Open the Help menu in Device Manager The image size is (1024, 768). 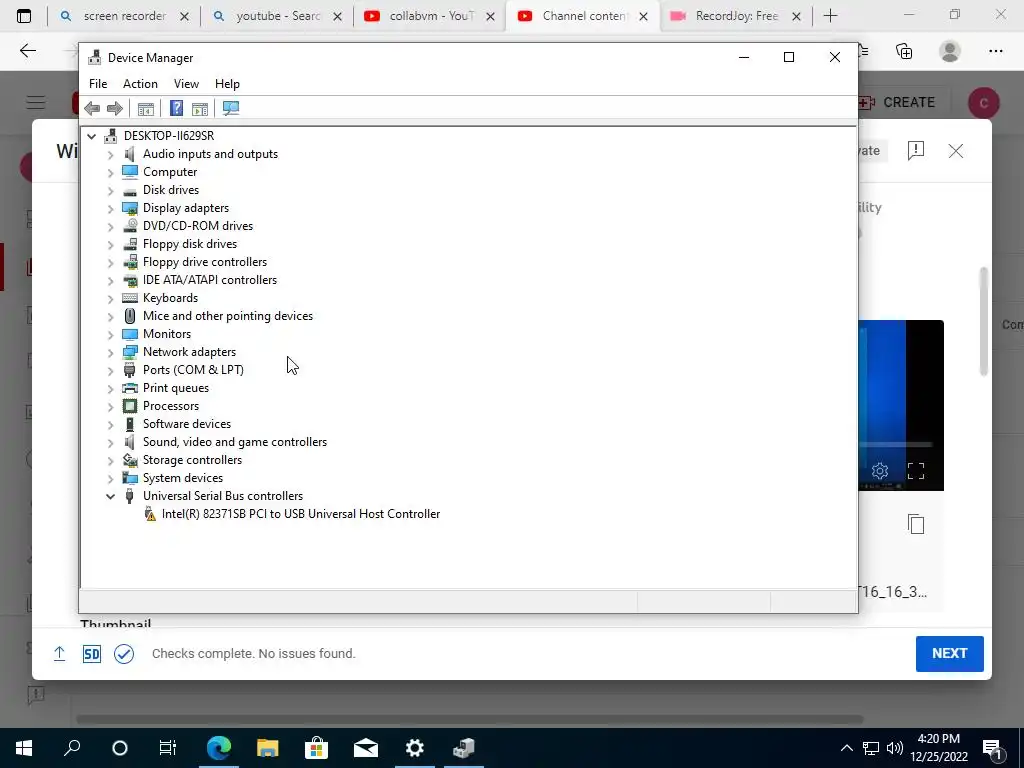pos(227,84)
